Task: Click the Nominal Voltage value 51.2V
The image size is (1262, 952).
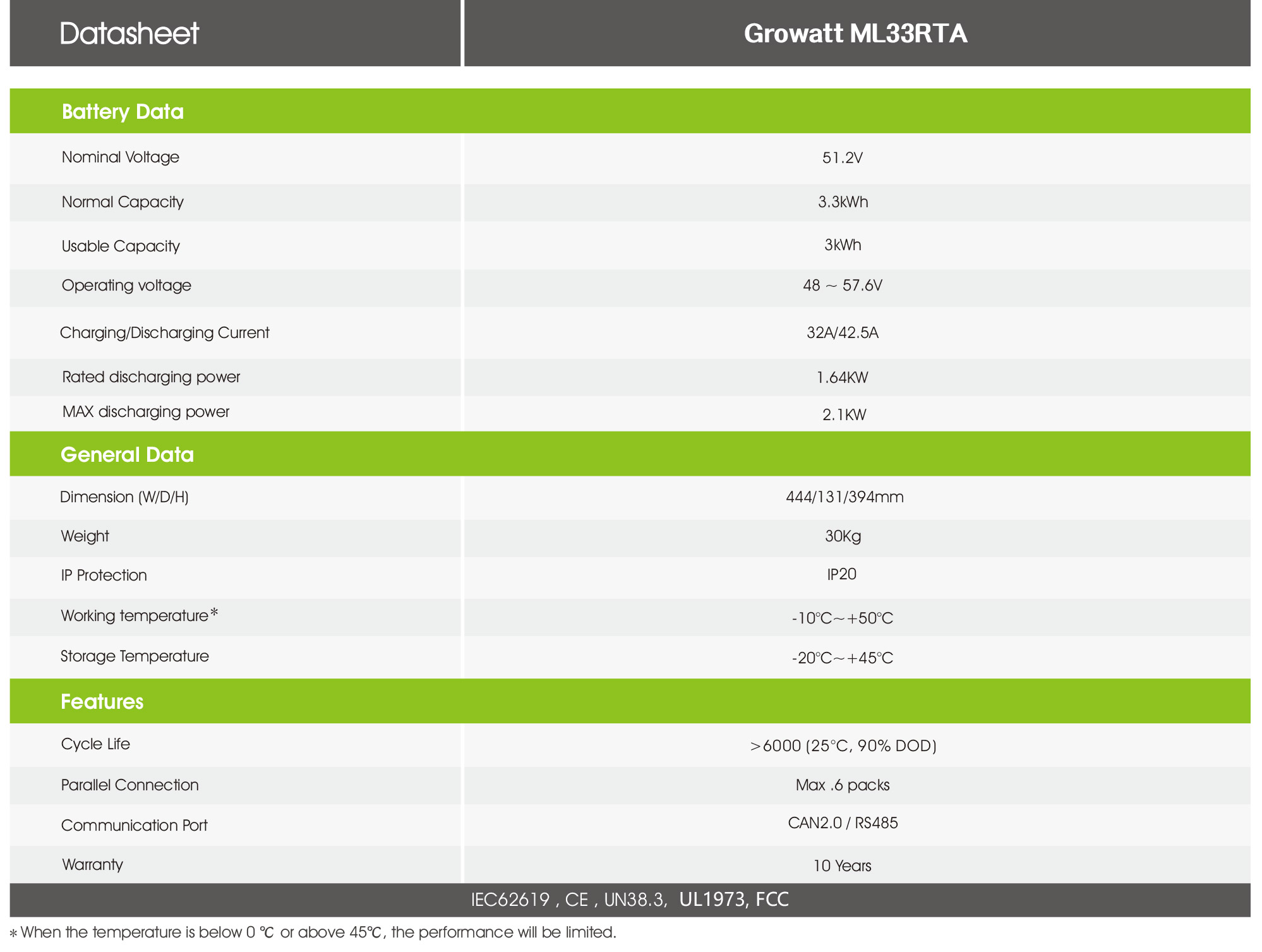Action: (842, 158)
